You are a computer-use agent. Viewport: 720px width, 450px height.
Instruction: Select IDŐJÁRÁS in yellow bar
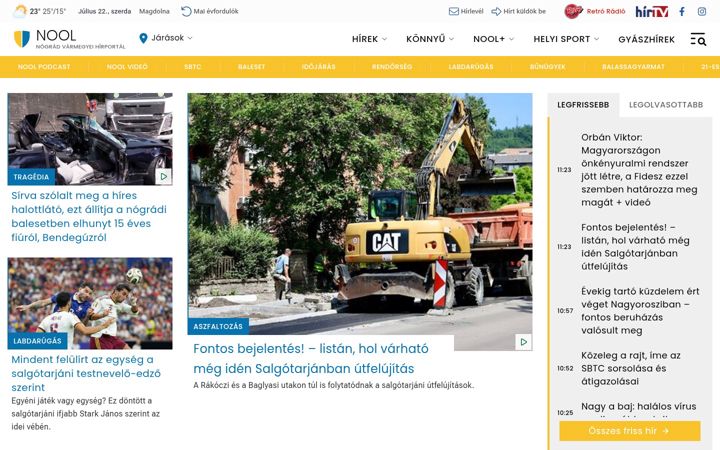(319, 67)
